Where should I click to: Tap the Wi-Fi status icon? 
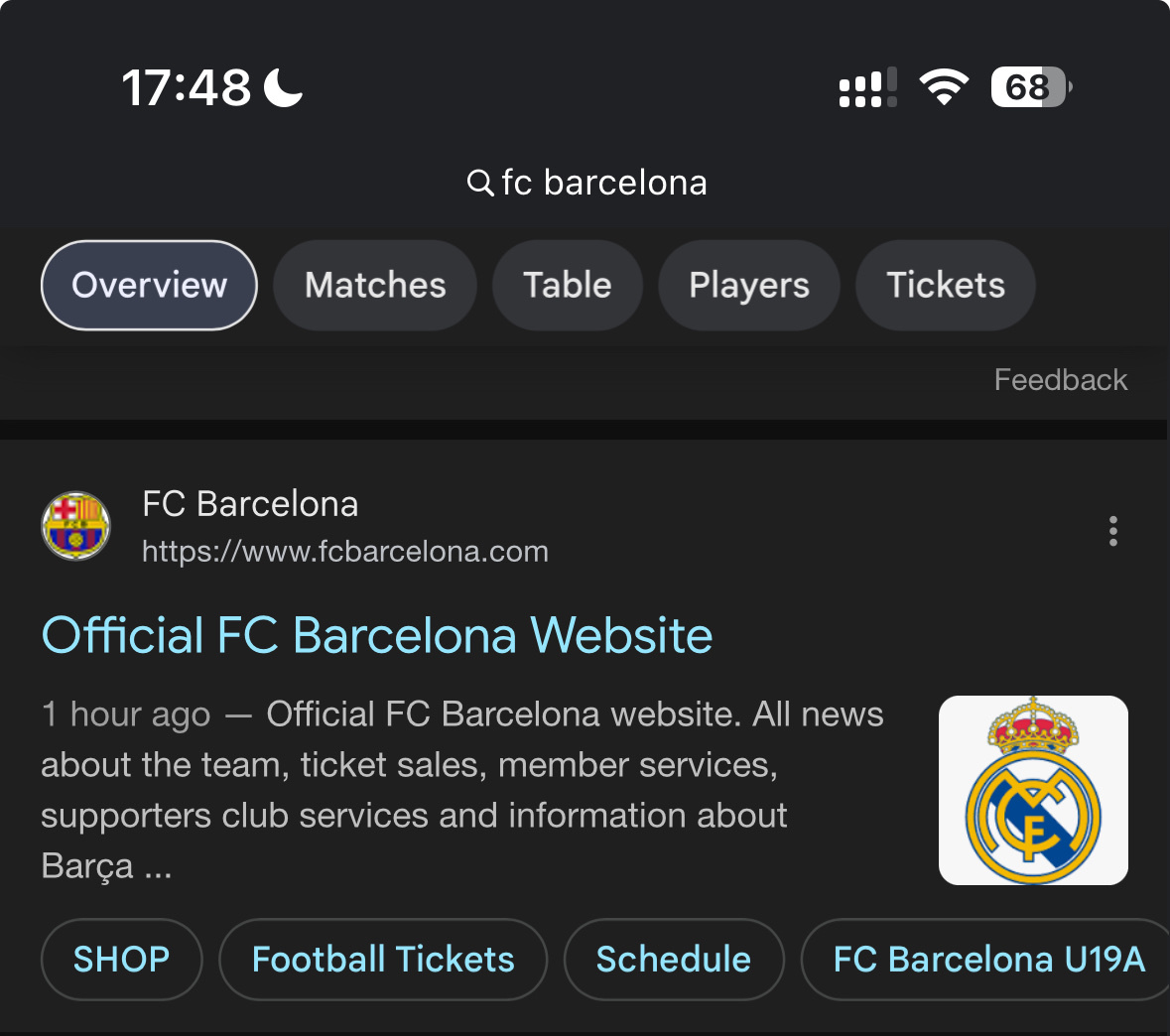[944, 87]
